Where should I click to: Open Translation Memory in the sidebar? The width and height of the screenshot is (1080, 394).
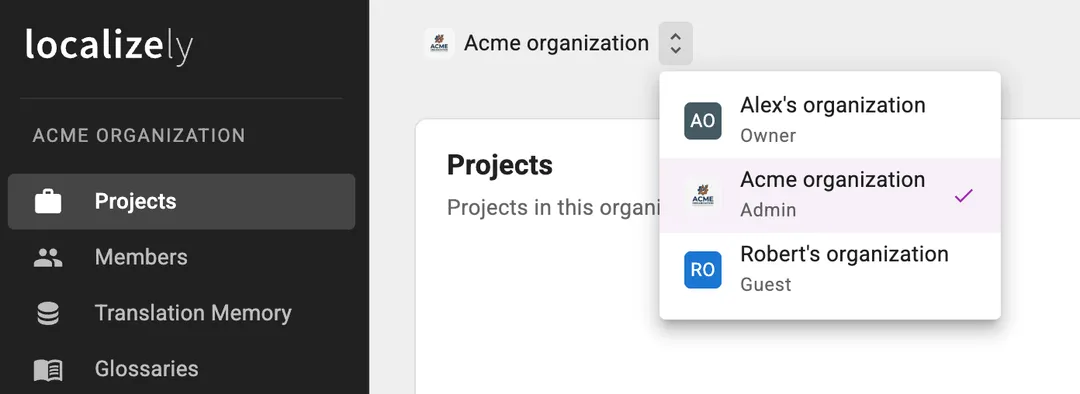click(x=182, y=313)
